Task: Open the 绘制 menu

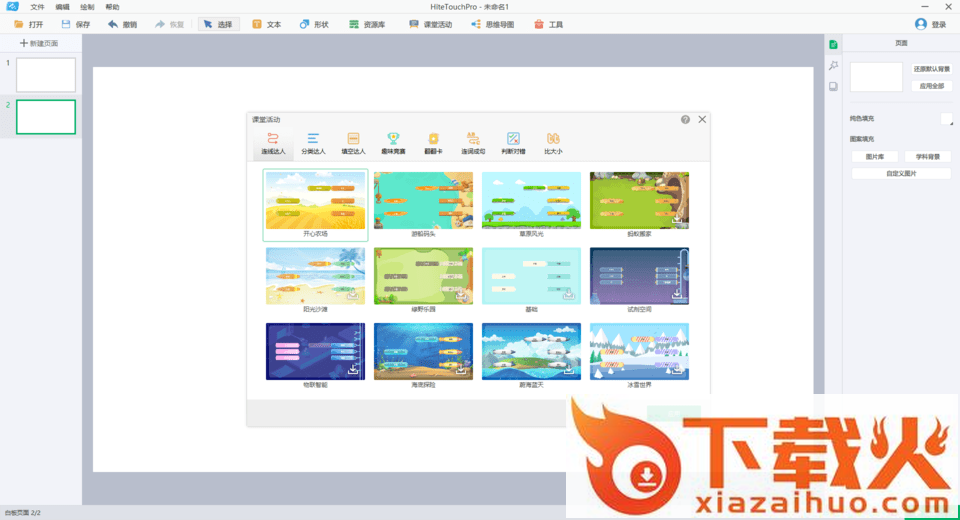Action: pyautogui.click(x=88, y=7)
